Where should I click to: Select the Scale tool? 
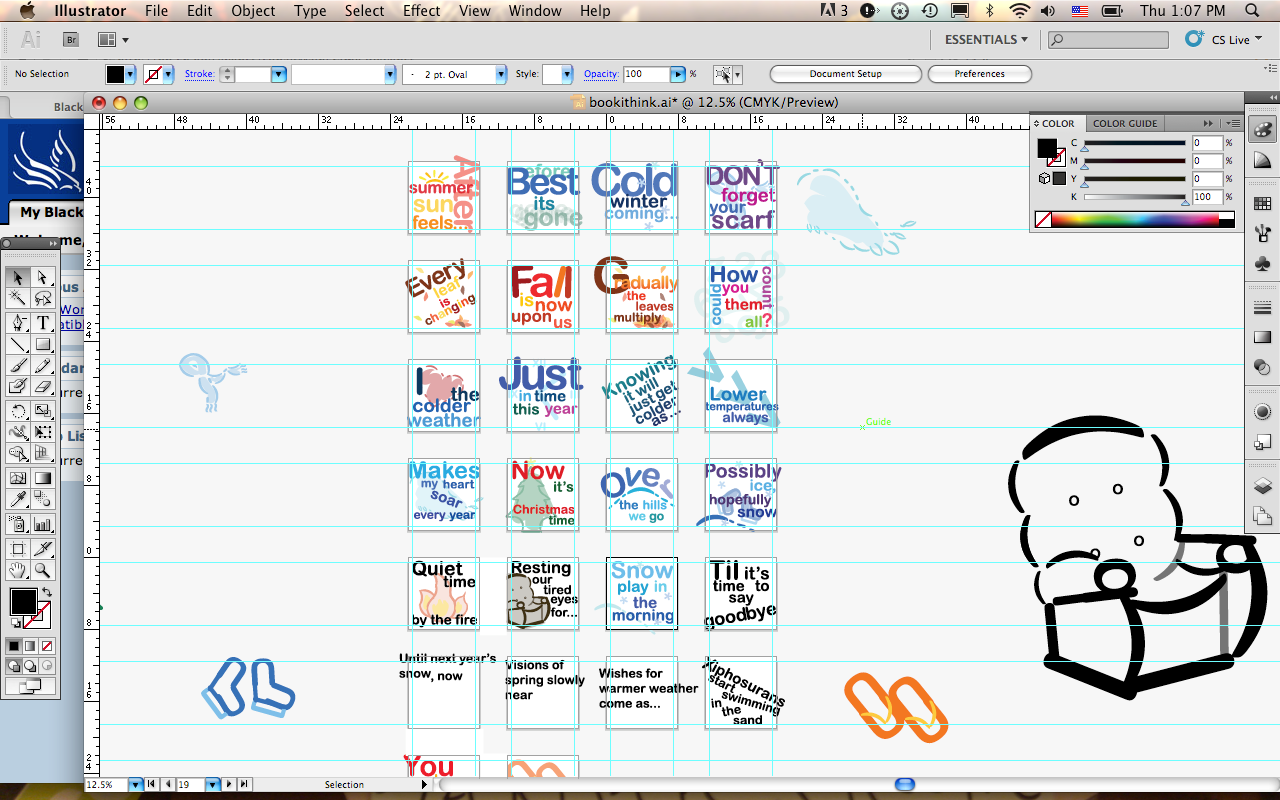pyautogui.click(x=43, y=411)
